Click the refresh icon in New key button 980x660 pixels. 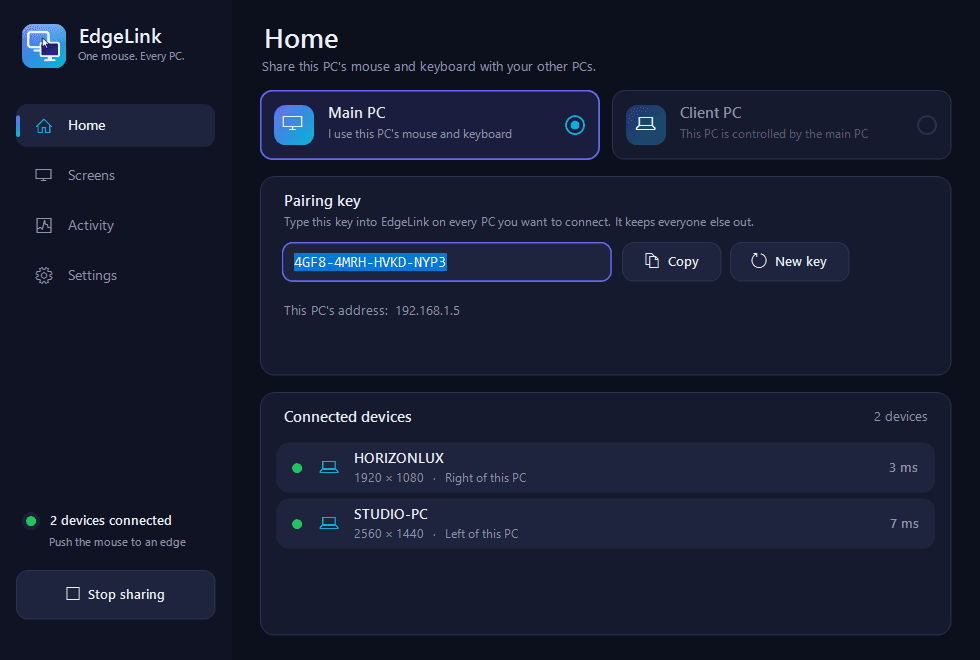[x=759, y=261]
